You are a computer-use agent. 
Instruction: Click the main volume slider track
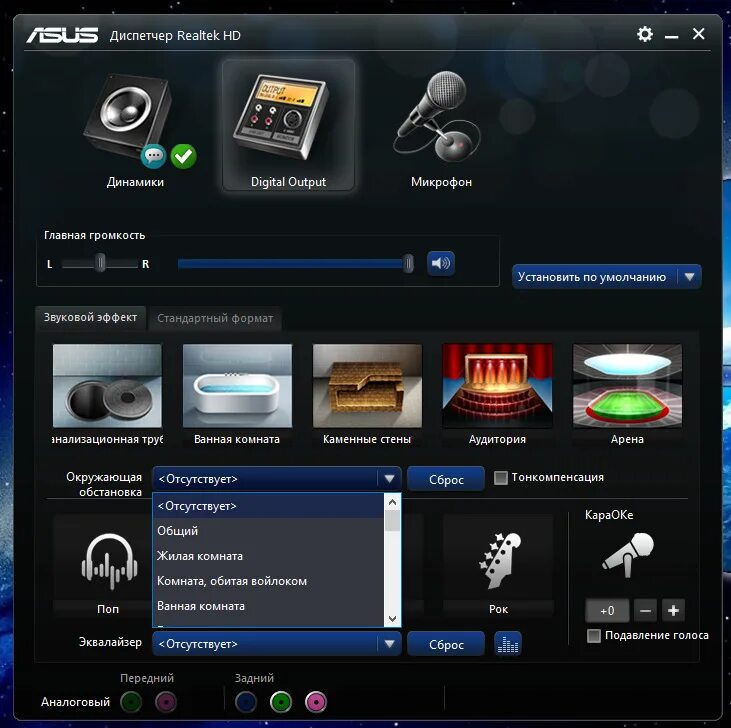pyautogui.click(x=295, y=264)
